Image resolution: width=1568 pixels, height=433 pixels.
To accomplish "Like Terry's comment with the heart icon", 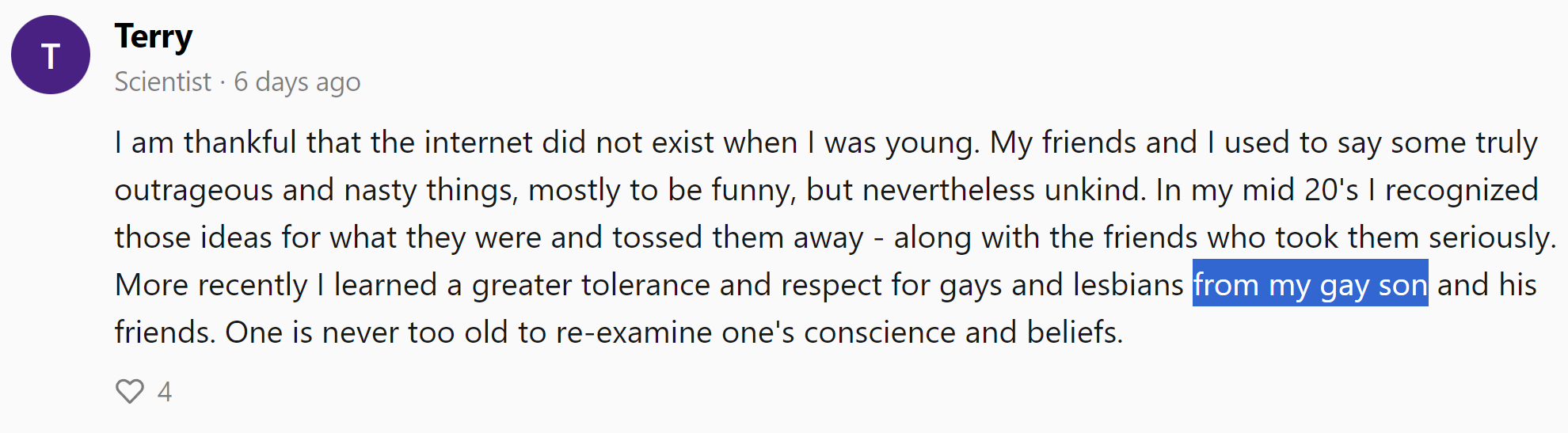I will pos(130,391).
